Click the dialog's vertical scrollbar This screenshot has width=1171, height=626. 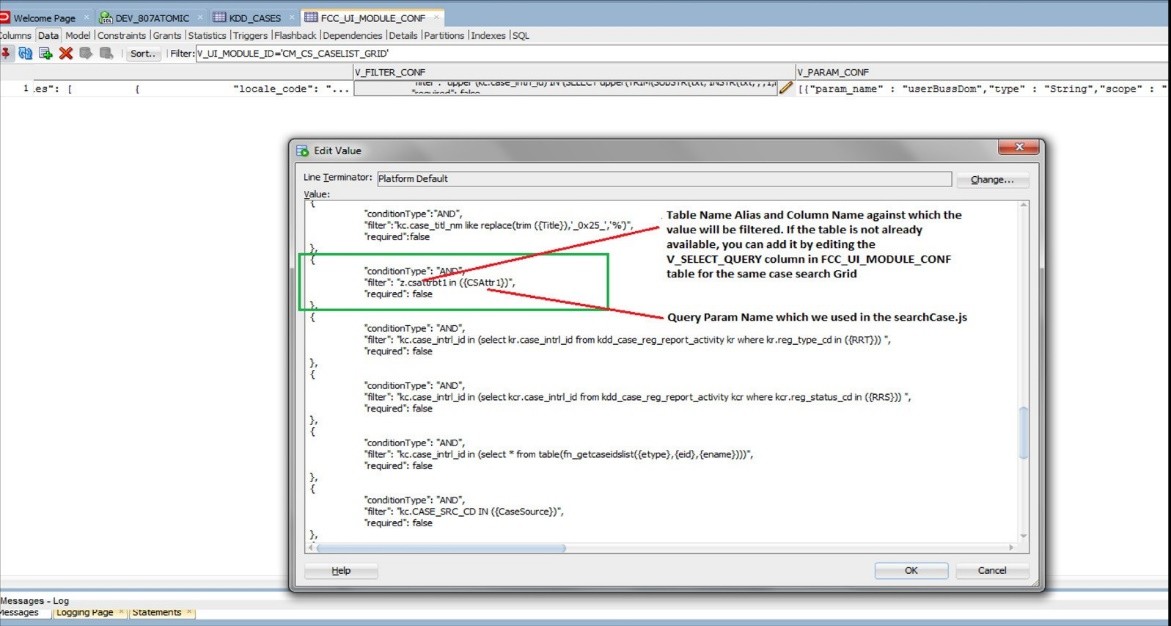click(1023, 430)
